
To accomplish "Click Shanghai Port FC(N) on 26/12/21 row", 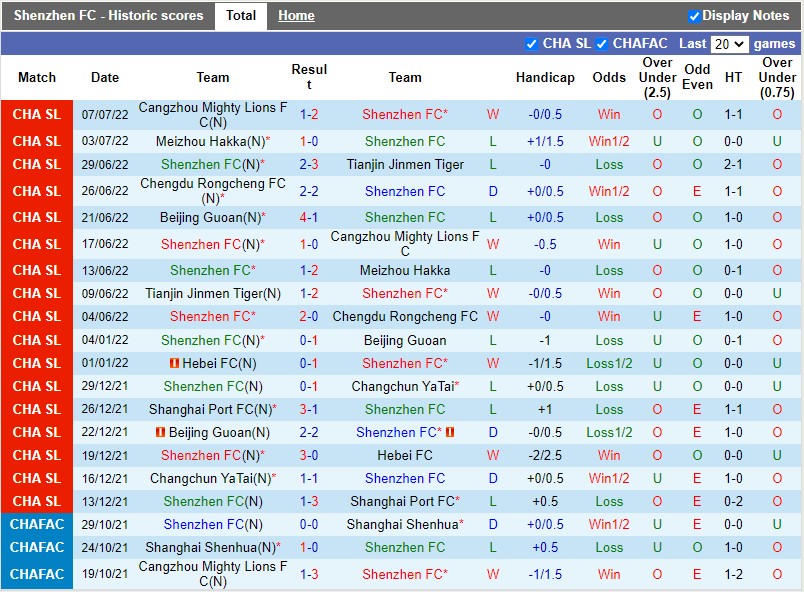I will tap(212, 409).
